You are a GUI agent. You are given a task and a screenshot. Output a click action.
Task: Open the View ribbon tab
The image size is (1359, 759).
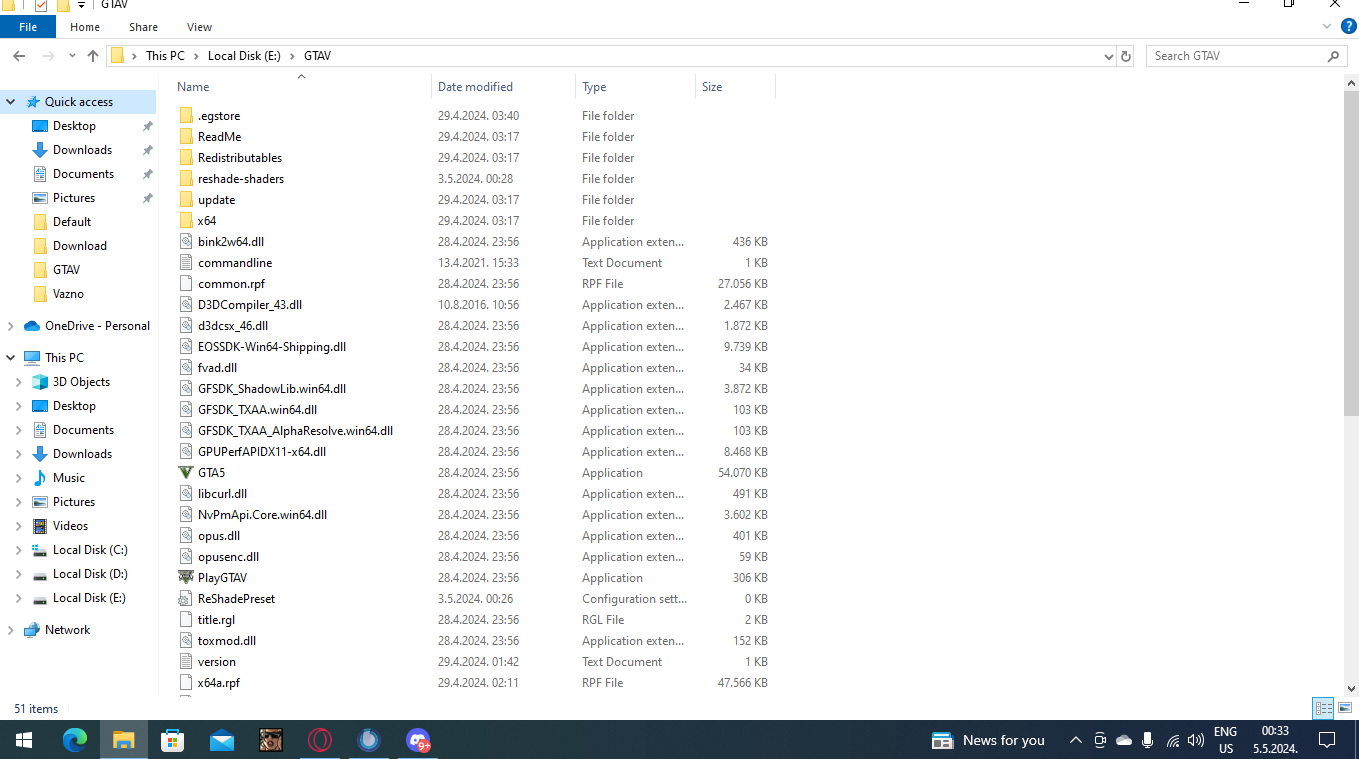click(x=199, y=27)
